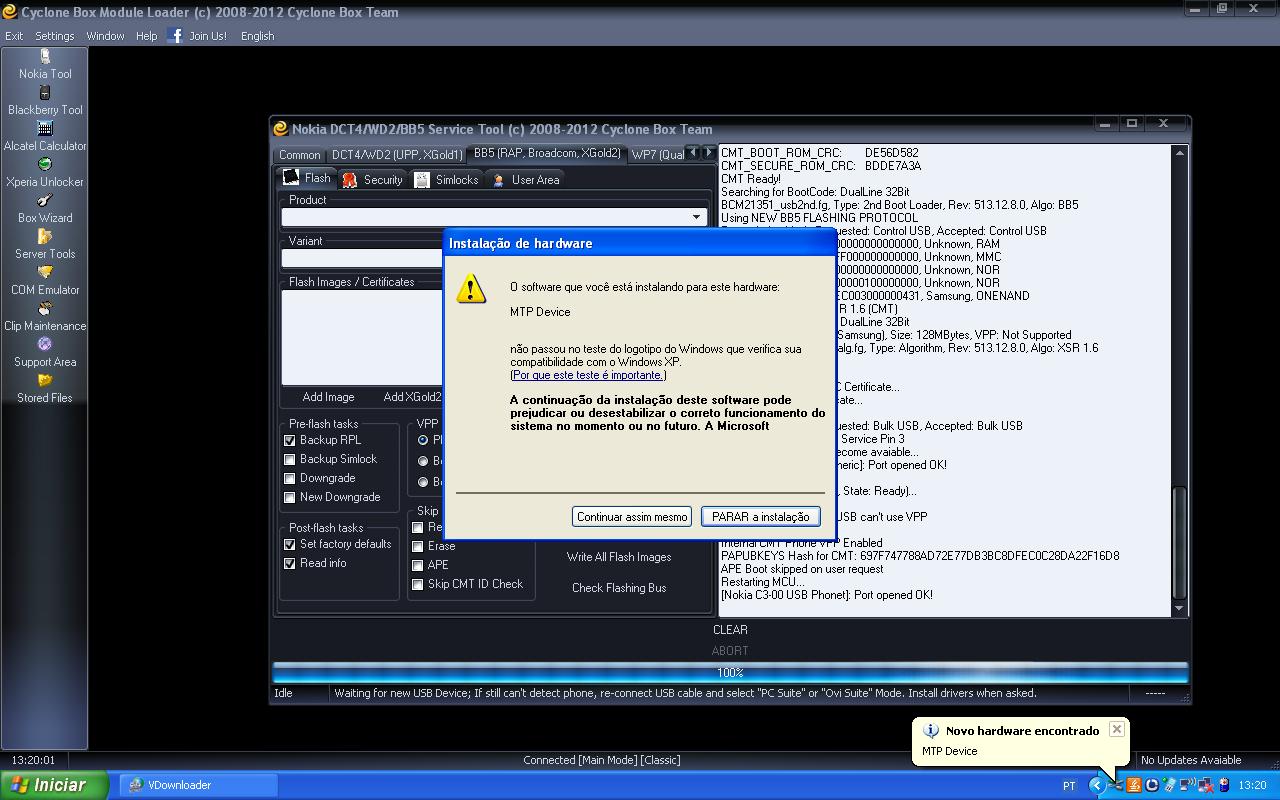The image size is (1280, 800).
Task: Toggle Read info checkbox
Action: coord(290,563)
